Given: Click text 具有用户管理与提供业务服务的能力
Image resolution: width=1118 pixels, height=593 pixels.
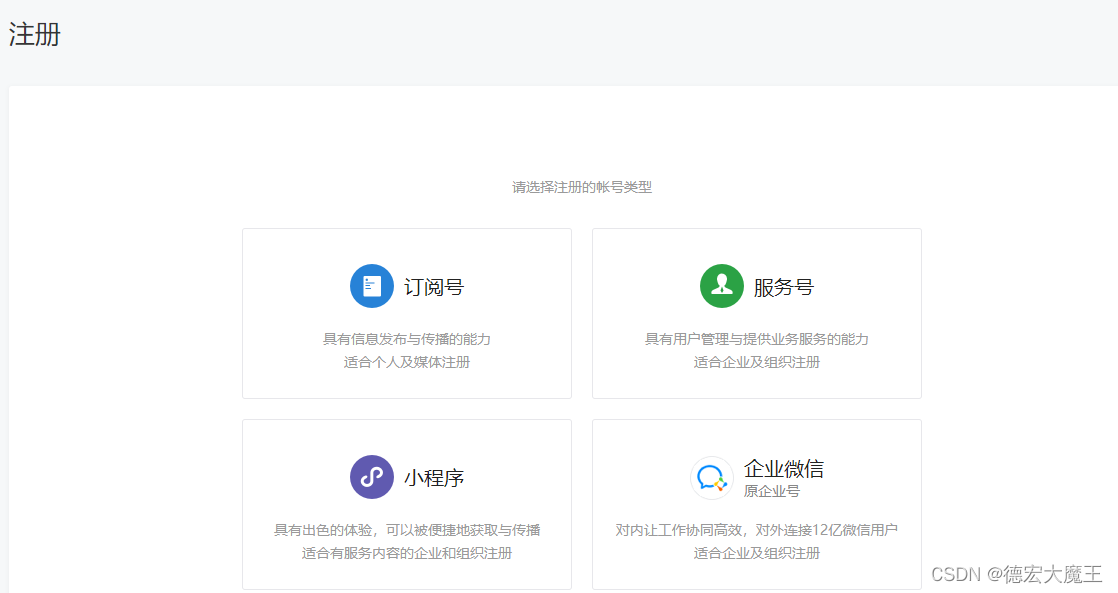Looking at the screenshot, I should coord(757,339).
